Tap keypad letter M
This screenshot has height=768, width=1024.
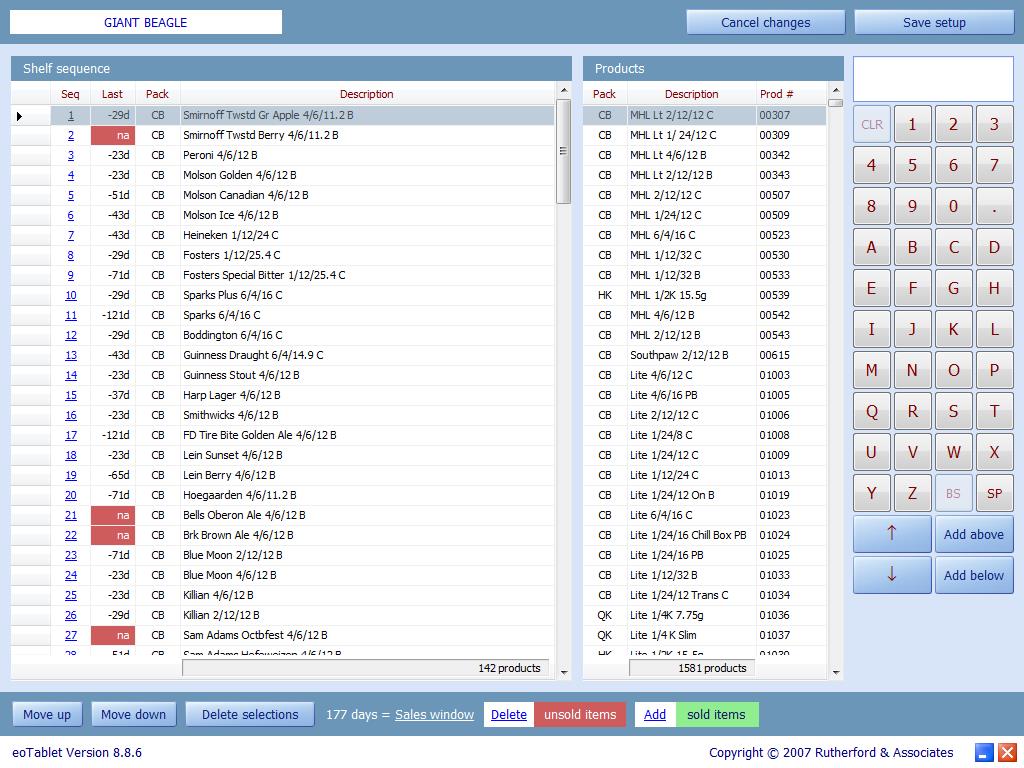coord(872,370)
